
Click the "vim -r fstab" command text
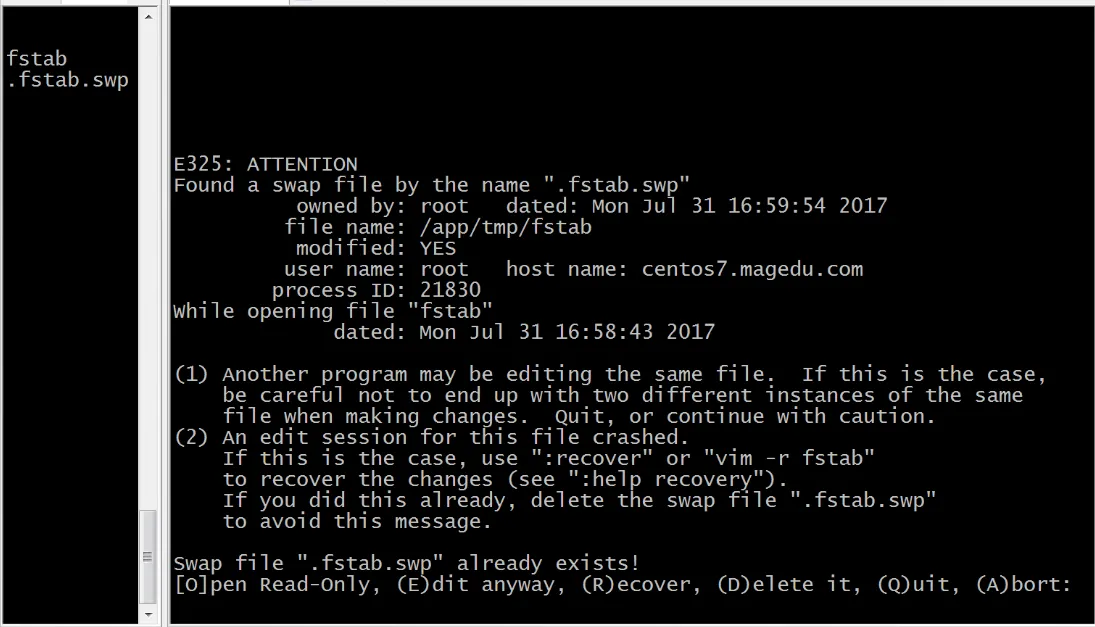tap(788, 458)
